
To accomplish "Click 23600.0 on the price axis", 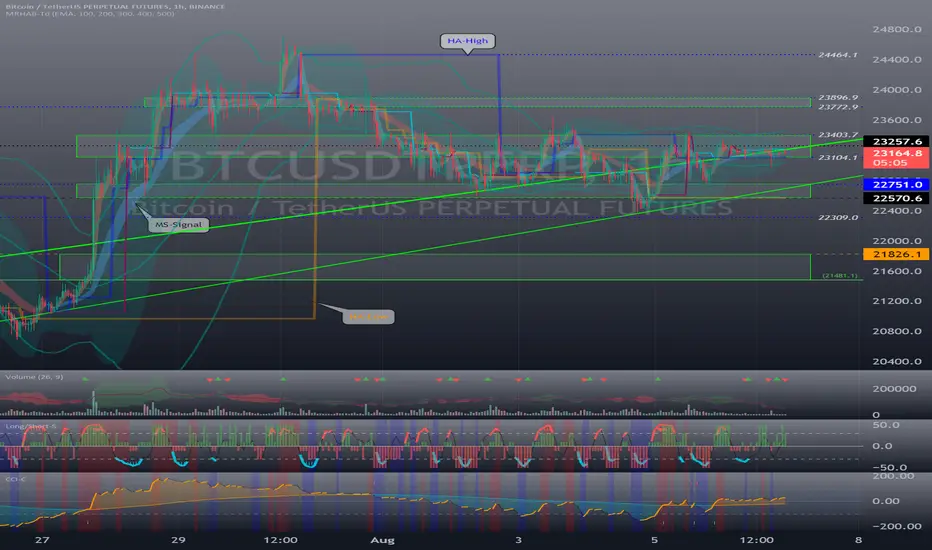I will click(897, 120).
